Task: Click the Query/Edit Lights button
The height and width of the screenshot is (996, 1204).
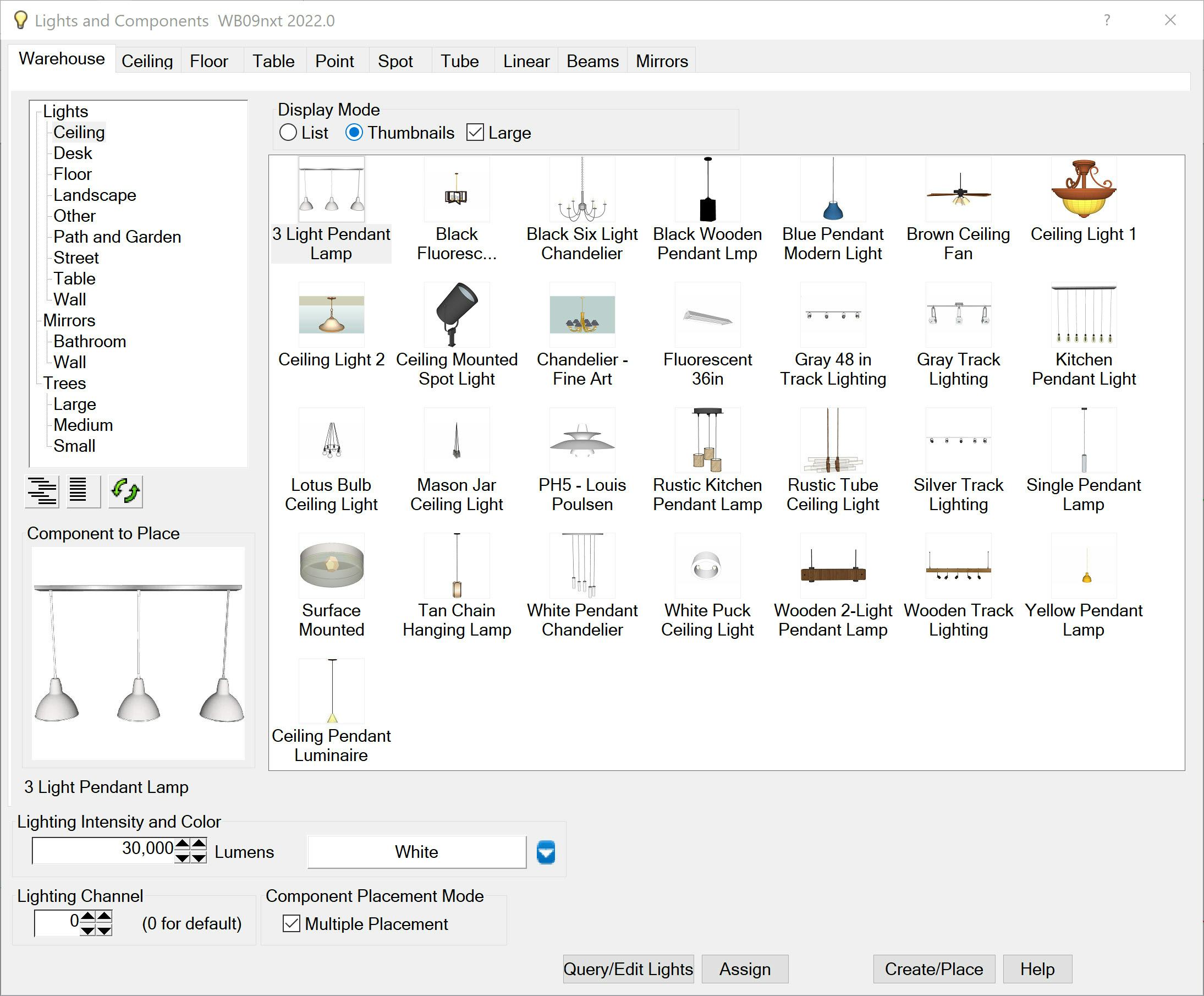Action: click(x=628, y=968)
